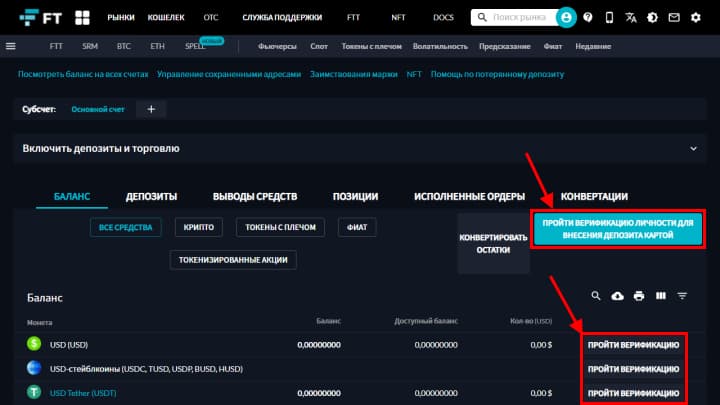Open the table filter list icon
Screen dimensions: 720x405
coord(683,296)
